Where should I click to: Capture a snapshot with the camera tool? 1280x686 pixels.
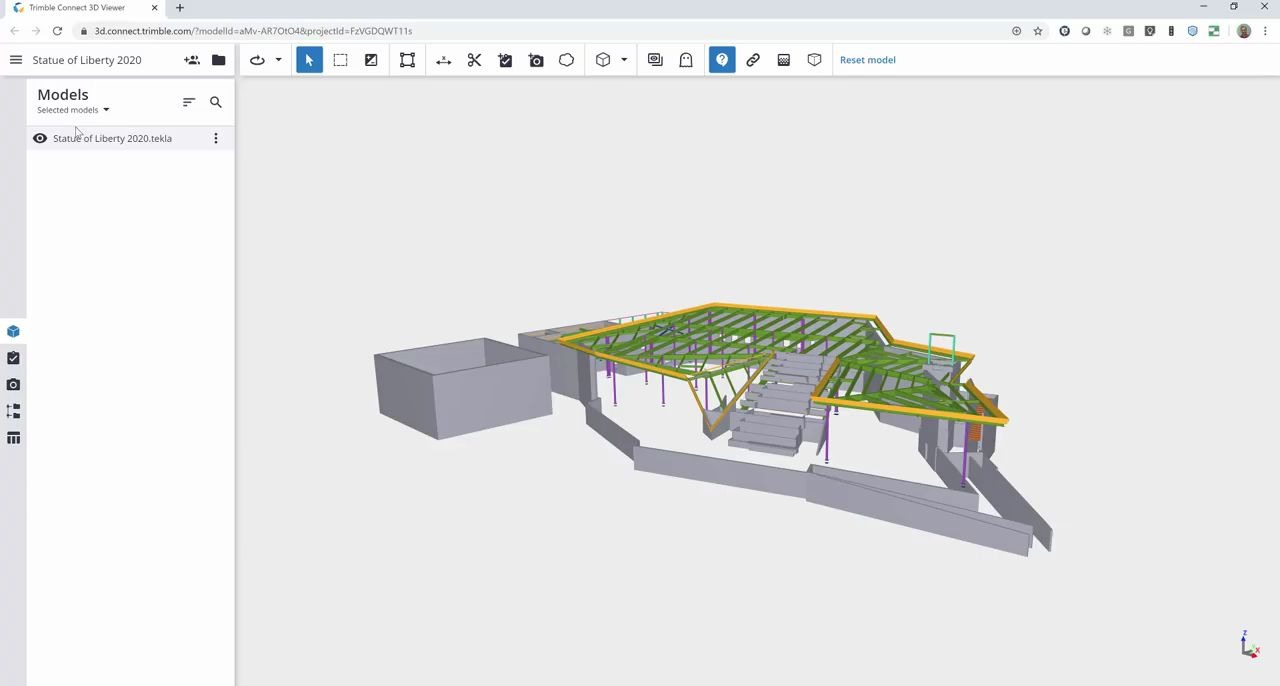(x=536, y=59)
